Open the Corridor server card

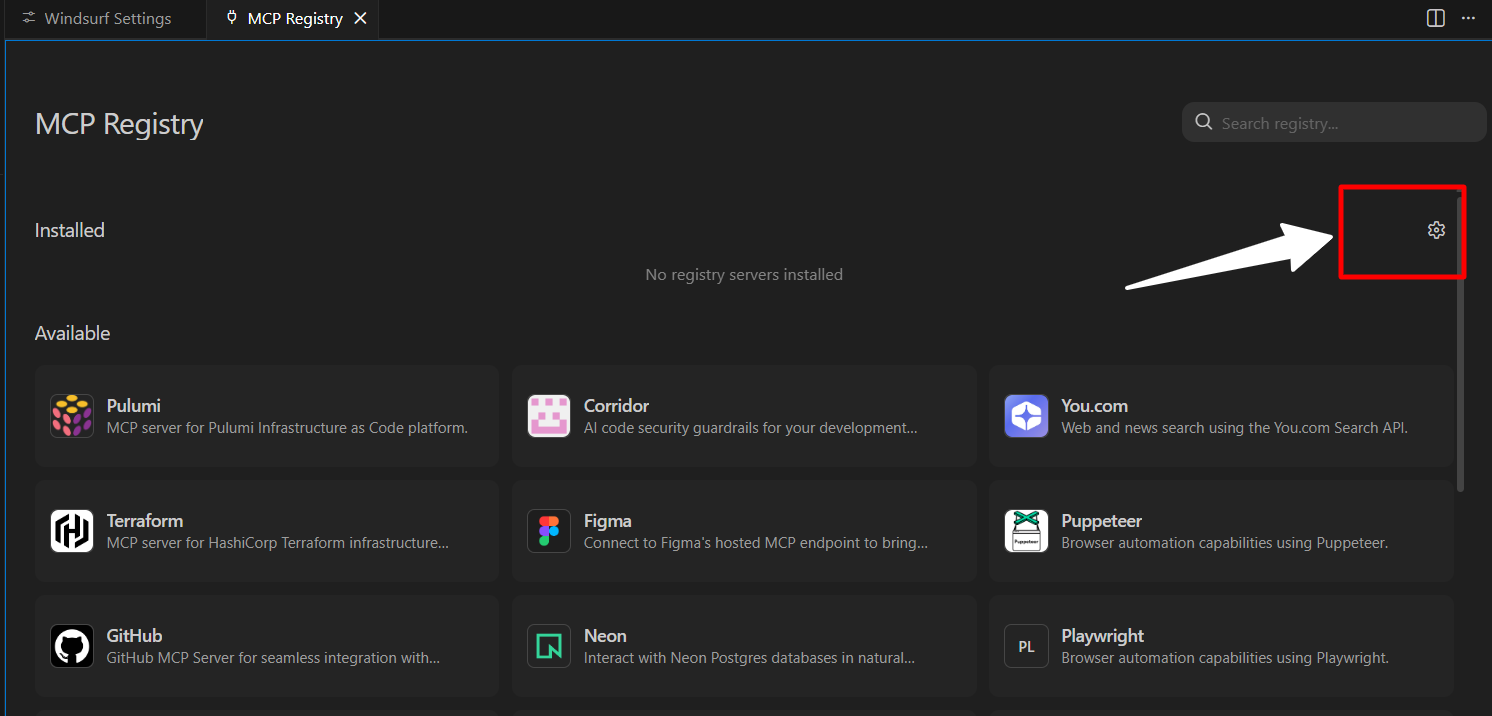[744, 416]
